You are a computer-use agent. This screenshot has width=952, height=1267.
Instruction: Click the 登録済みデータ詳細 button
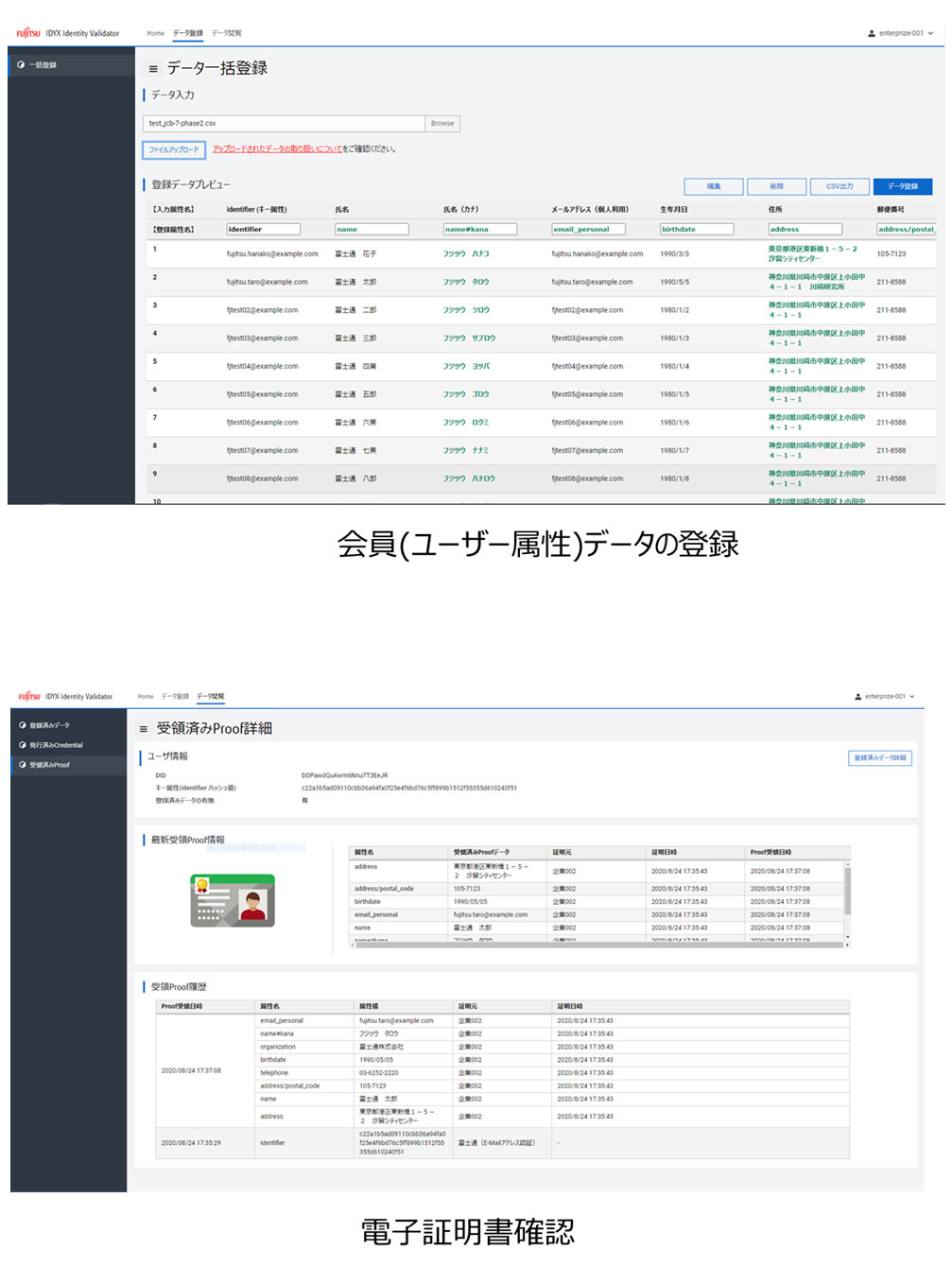click(x=879, y=758)
